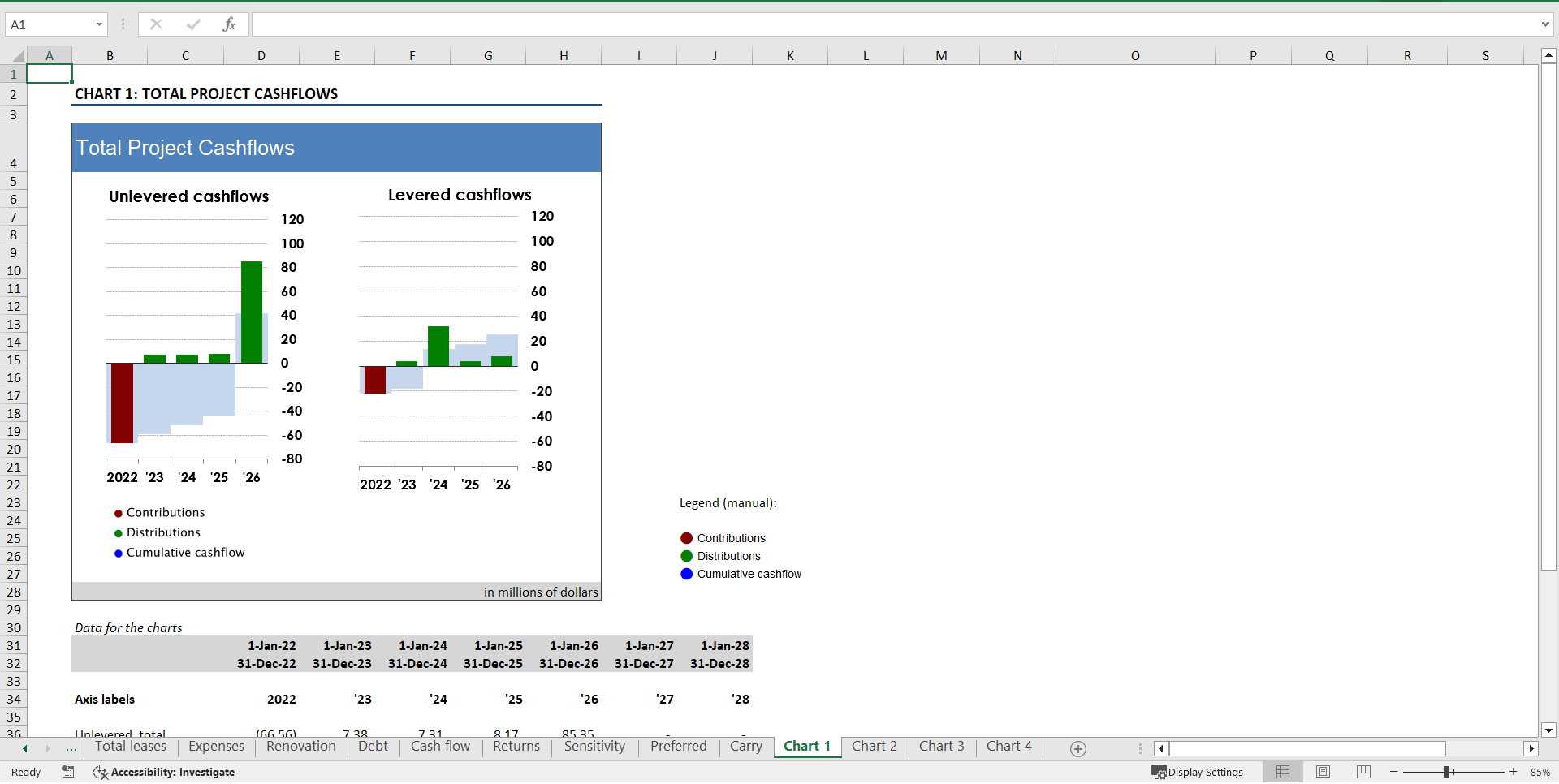Open the Cash flow sheet tab

click(440, 747)
